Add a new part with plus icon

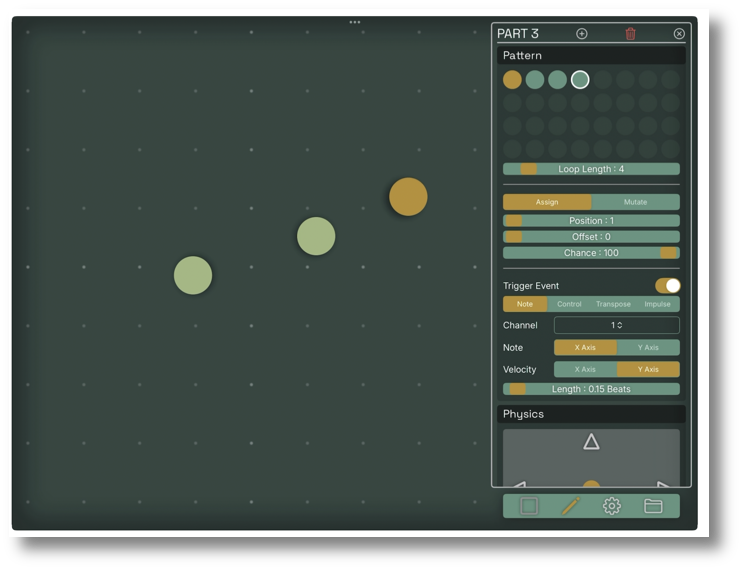582,34
